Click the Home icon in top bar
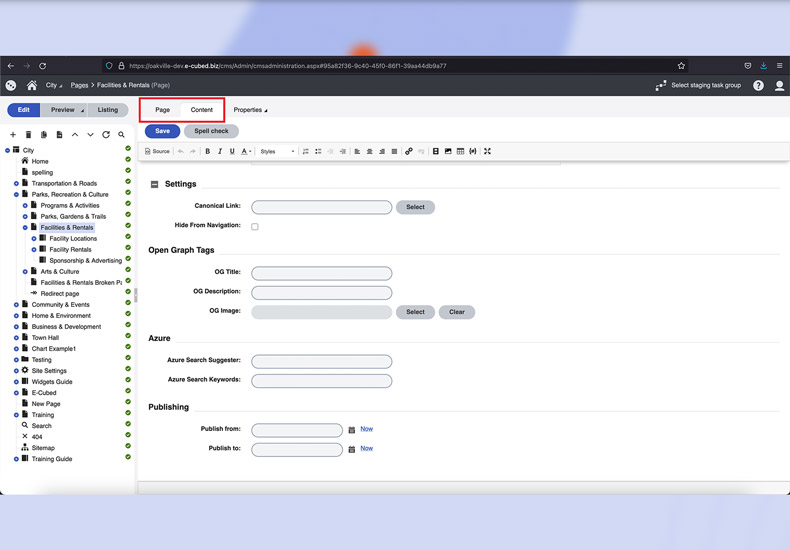The image size is (790, 550). click(x=32, y=86)
